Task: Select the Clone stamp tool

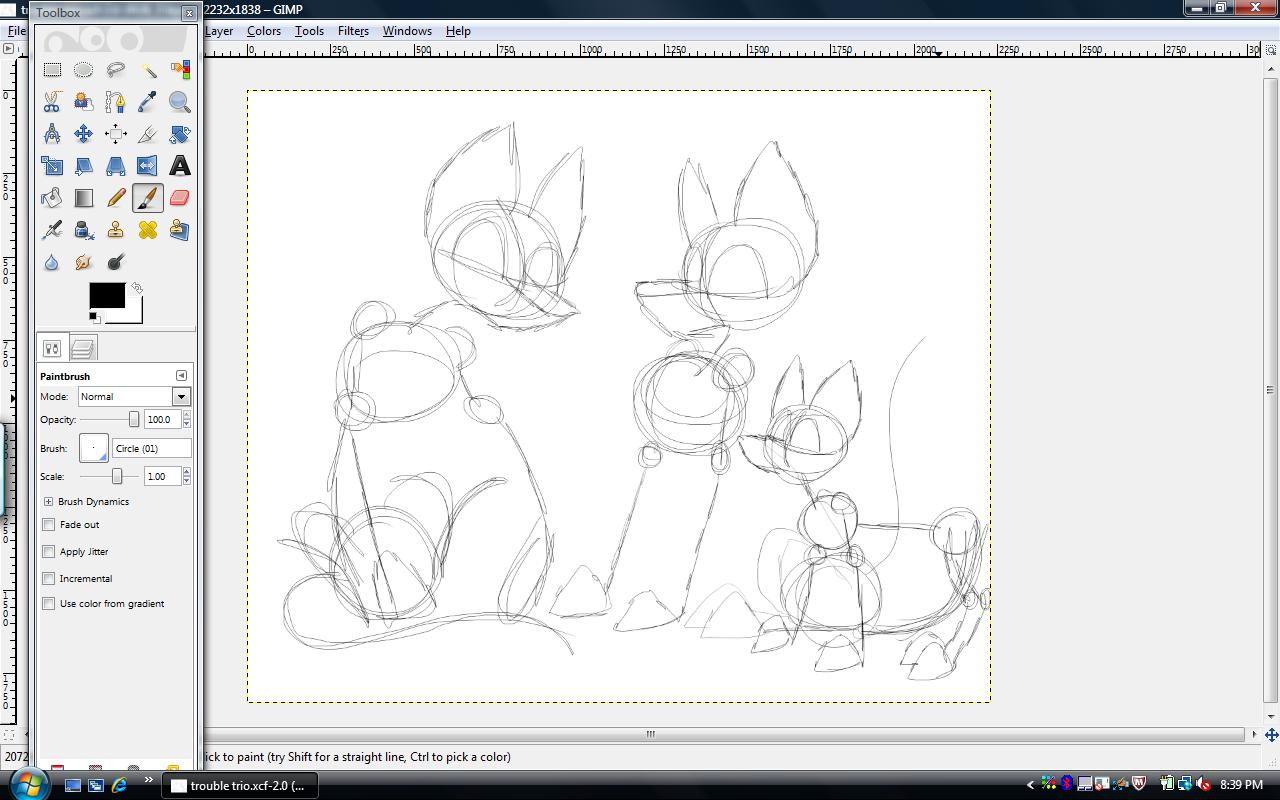Action: [116, 230]
